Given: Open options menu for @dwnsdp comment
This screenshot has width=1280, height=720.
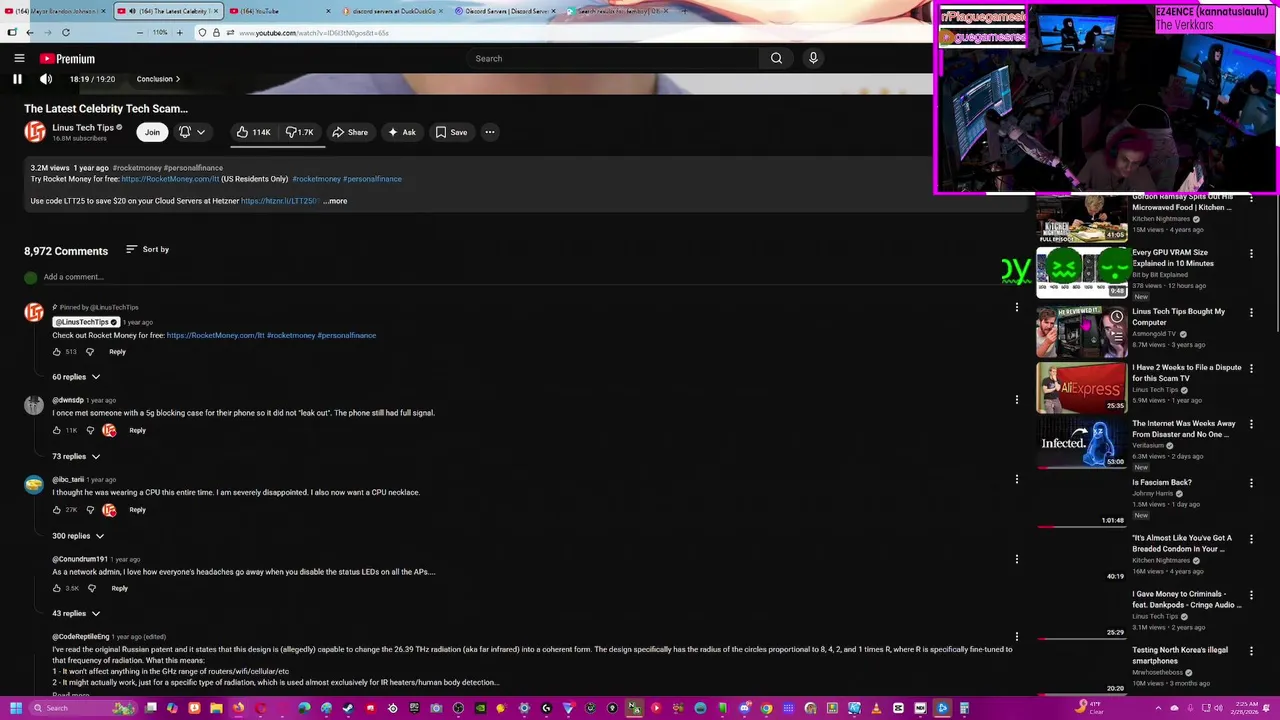Looking at the screenshot, I should click(1017, 400).
